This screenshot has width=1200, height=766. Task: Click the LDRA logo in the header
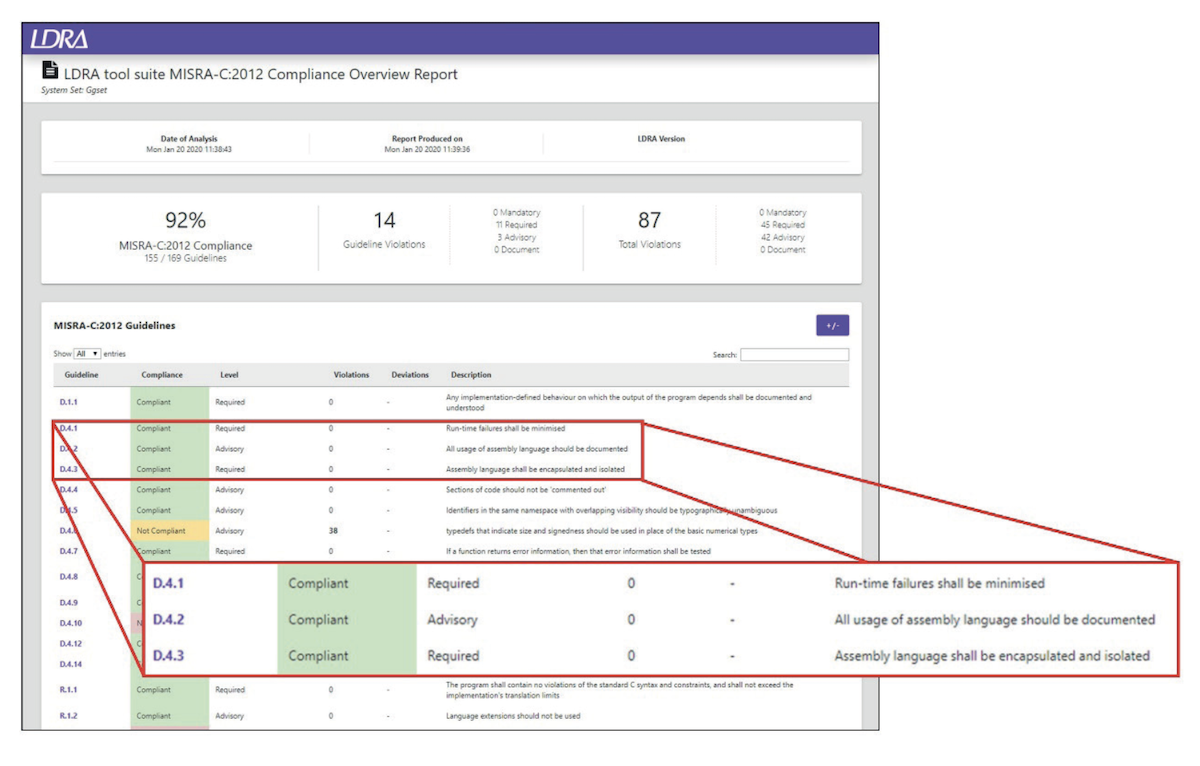[x=59, y=39]
